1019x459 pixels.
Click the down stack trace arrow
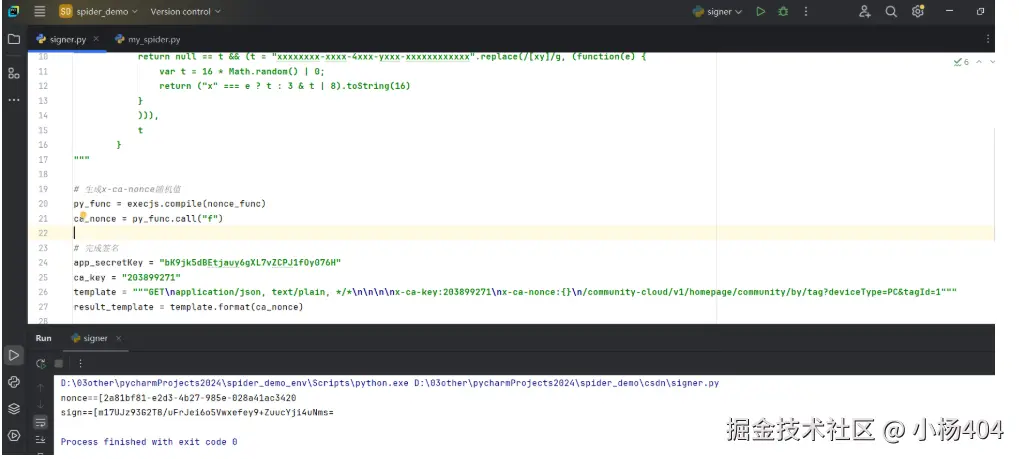pos(41,405)
